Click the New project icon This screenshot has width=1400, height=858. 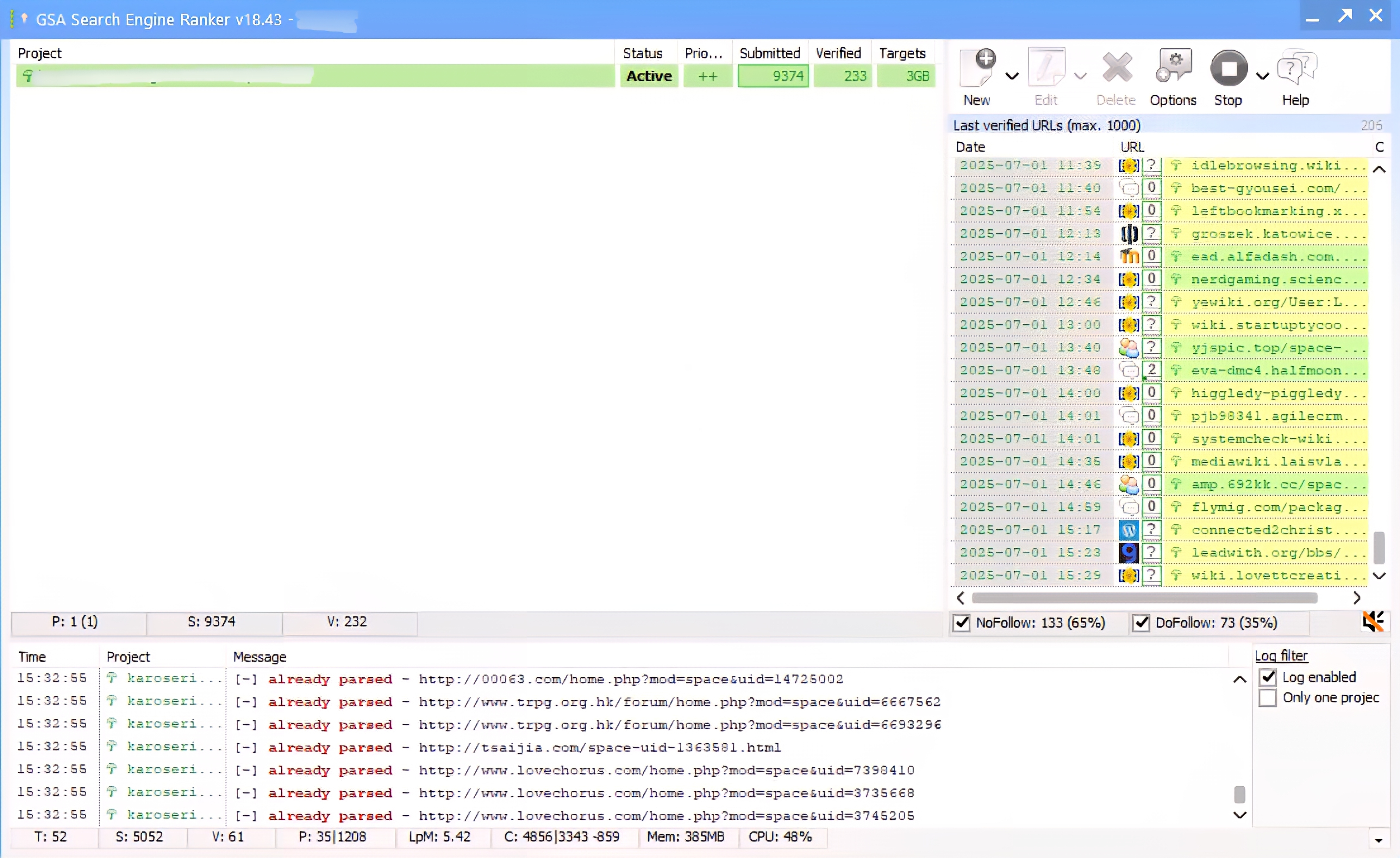(977, 68)
